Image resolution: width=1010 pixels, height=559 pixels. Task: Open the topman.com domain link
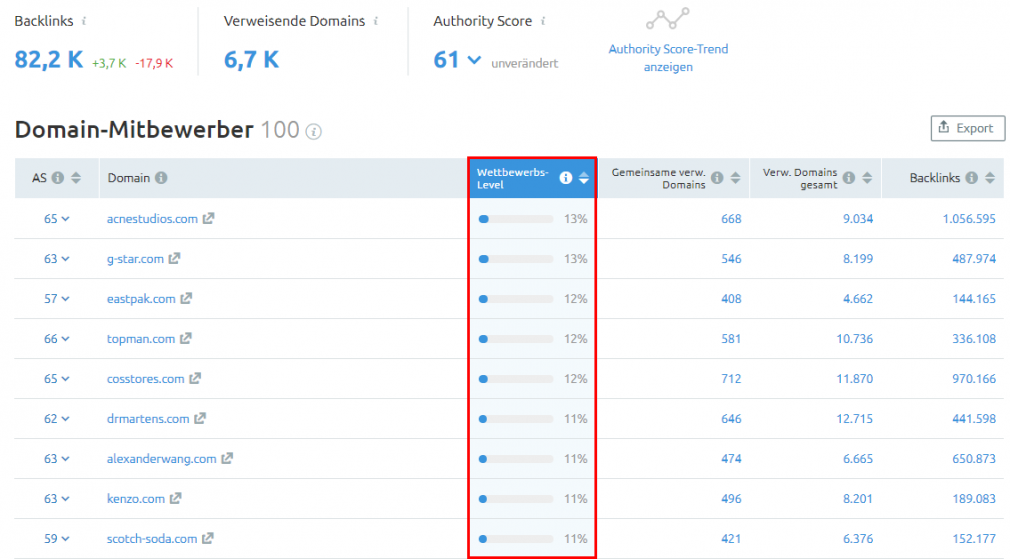[140, 339]
